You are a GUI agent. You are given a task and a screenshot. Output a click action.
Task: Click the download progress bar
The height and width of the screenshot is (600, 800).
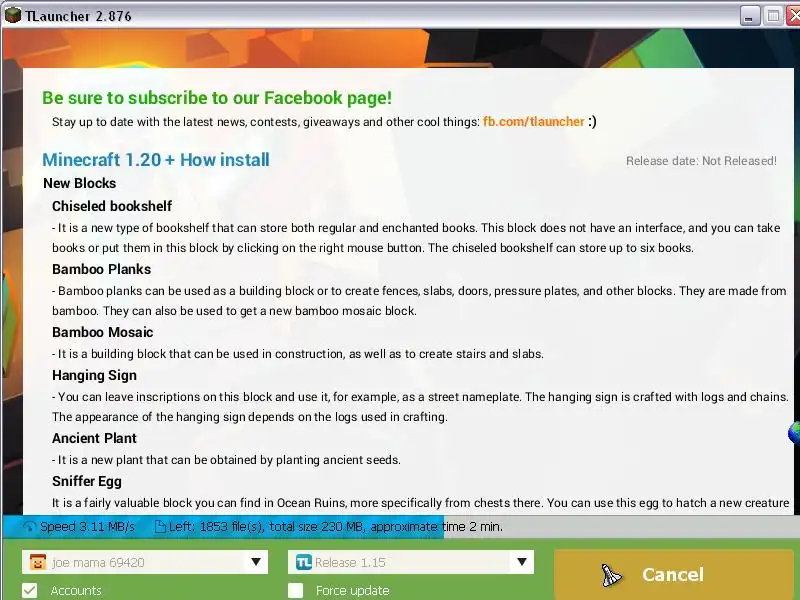(400, 527)
